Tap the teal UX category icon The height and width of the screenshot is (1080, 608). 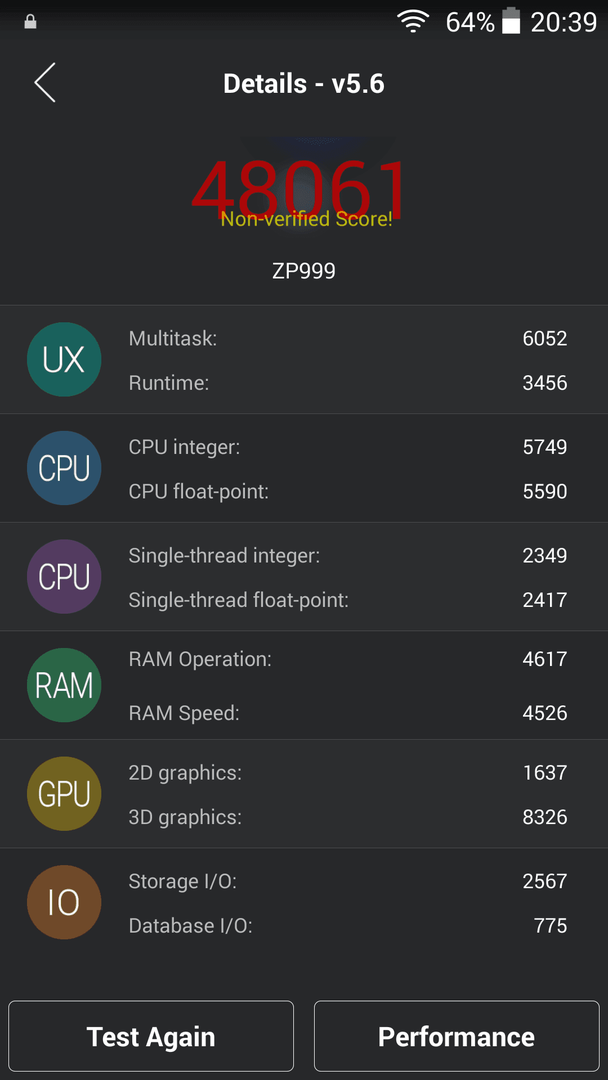(64, 360)
